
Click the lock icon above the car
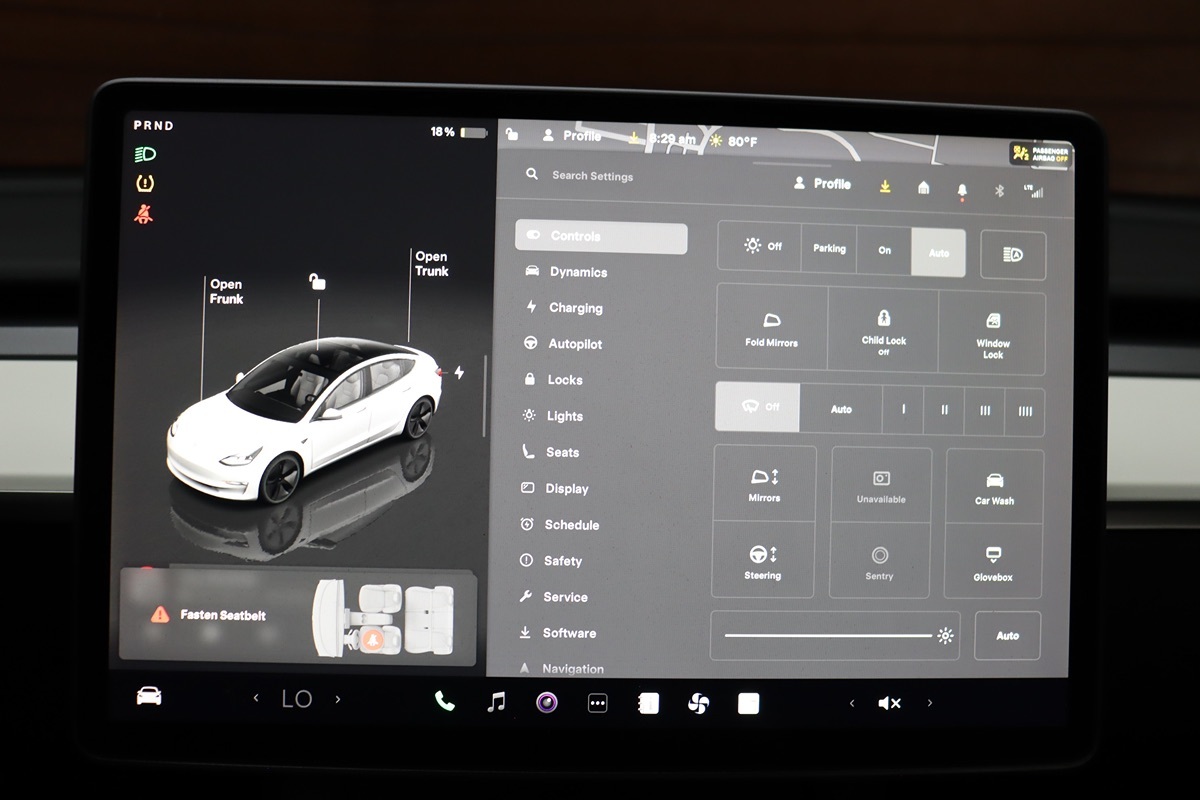click(x=317, y=281)
